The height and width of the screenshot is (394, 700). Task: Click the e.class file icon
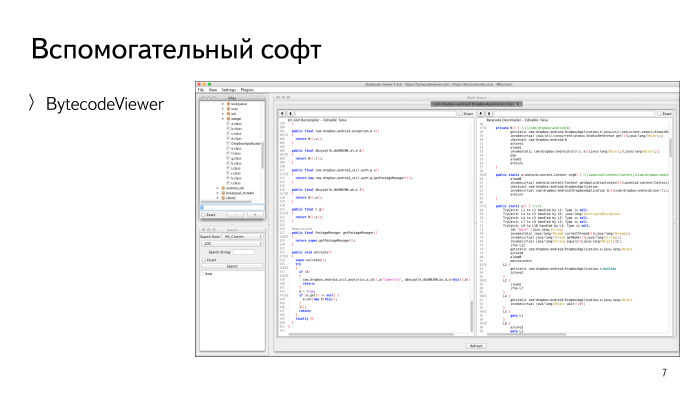[228, 149]
